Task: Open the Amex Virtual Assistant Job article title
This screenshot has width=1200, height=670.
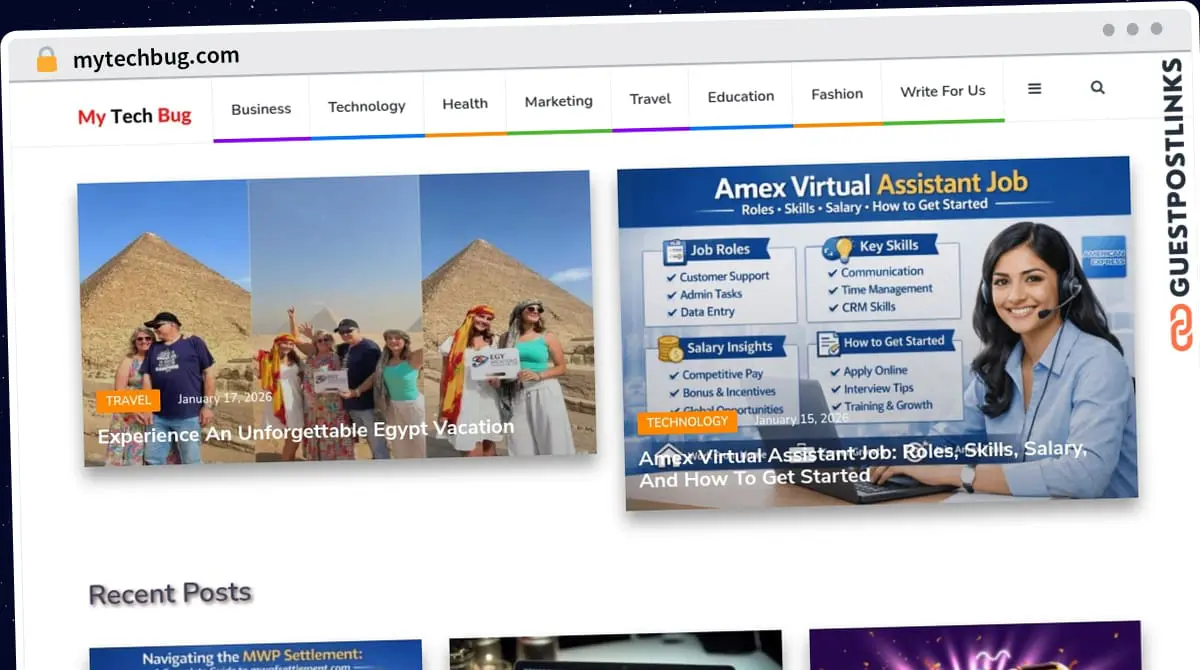Action: [864, 464]
